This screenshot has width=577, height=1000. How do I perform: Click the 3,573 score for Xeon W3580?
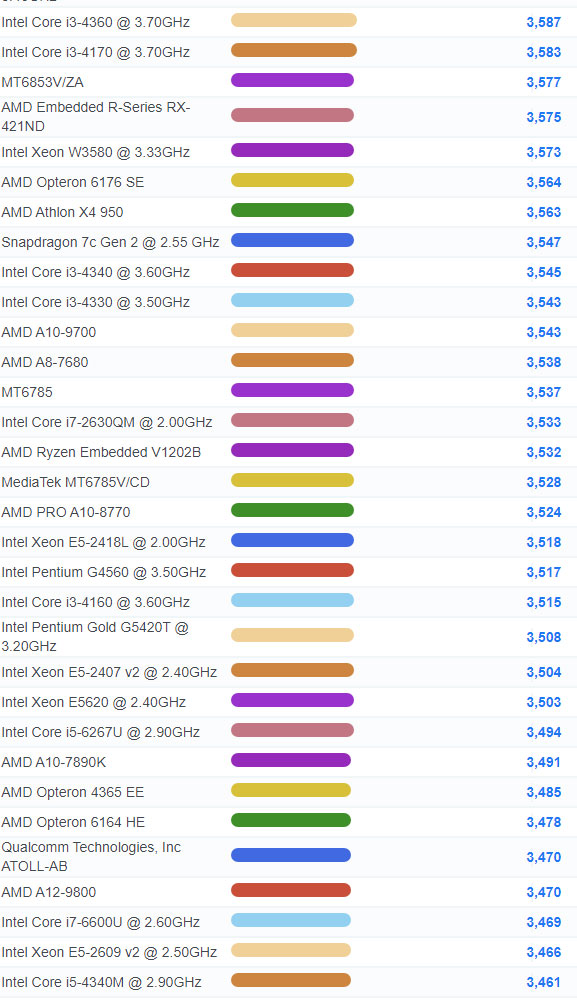click(544, 152)
